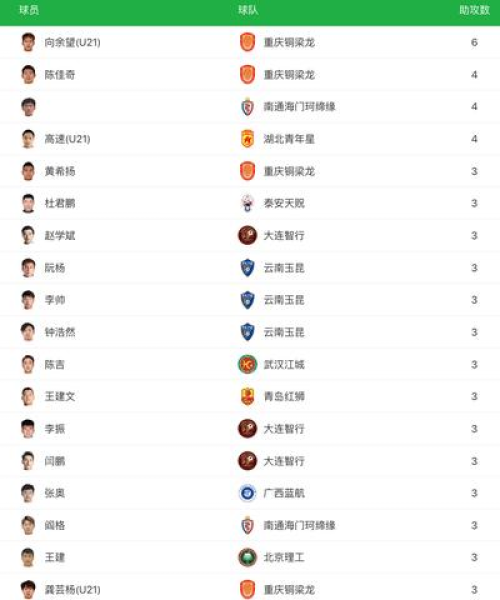Image resolution: width=500 pixels, height=600 pixels.
Task: Click 青岛红狮 team badge
Action: pos(248,396)
